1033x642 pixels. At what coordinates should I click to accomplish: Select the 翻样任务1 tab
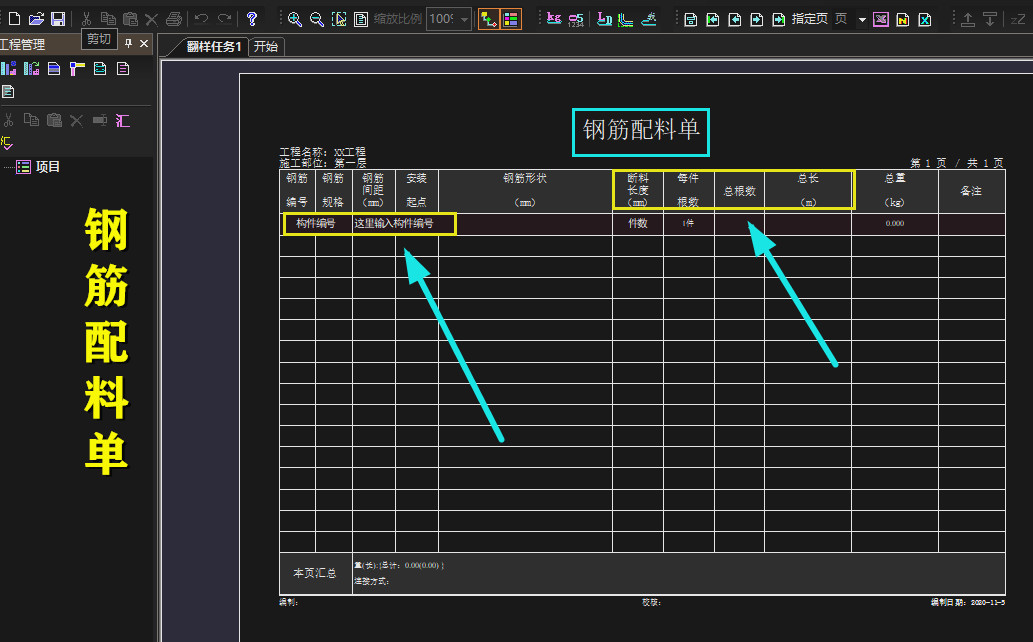[x=213, y=46]
